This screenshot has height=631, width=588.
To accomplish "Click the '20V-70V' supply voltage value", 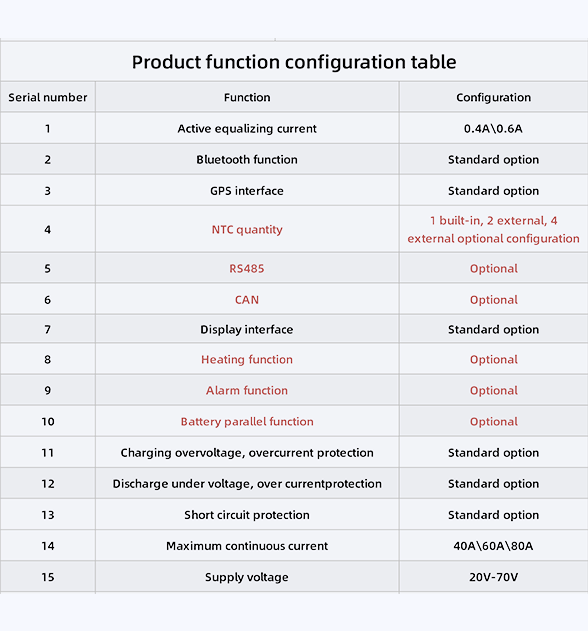I will click(x=493, y=577).
